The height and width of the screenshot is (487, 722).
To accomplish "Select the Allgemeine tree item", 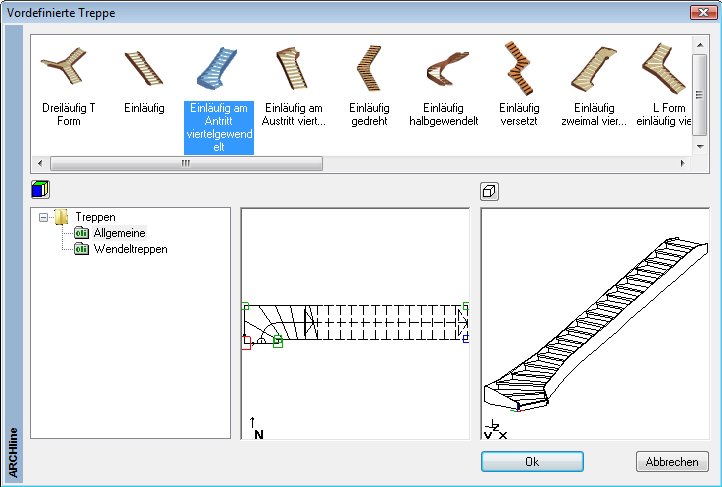I will coord(119,233).
